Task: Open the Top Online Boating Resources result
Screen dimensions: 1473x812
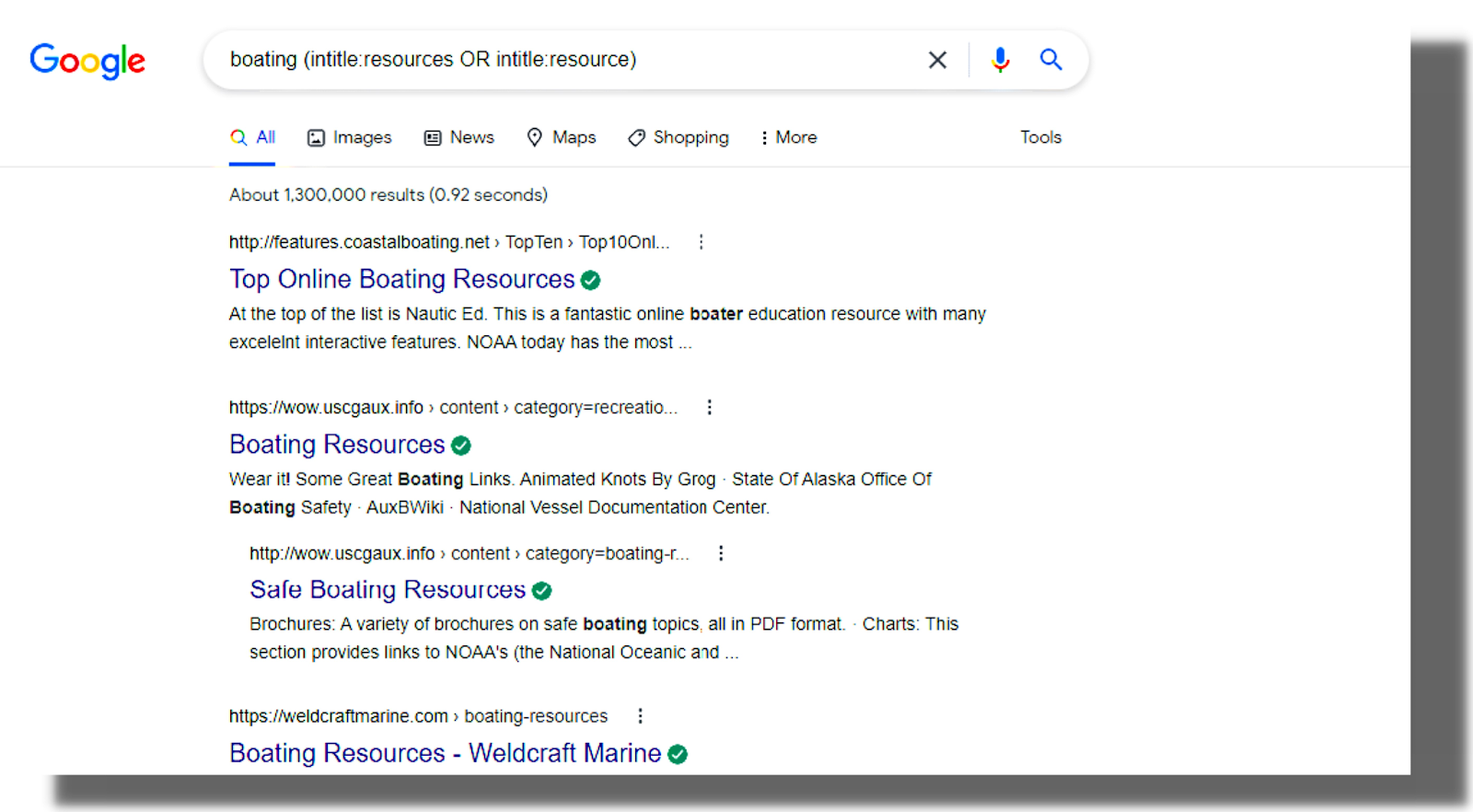Action: 402,279
